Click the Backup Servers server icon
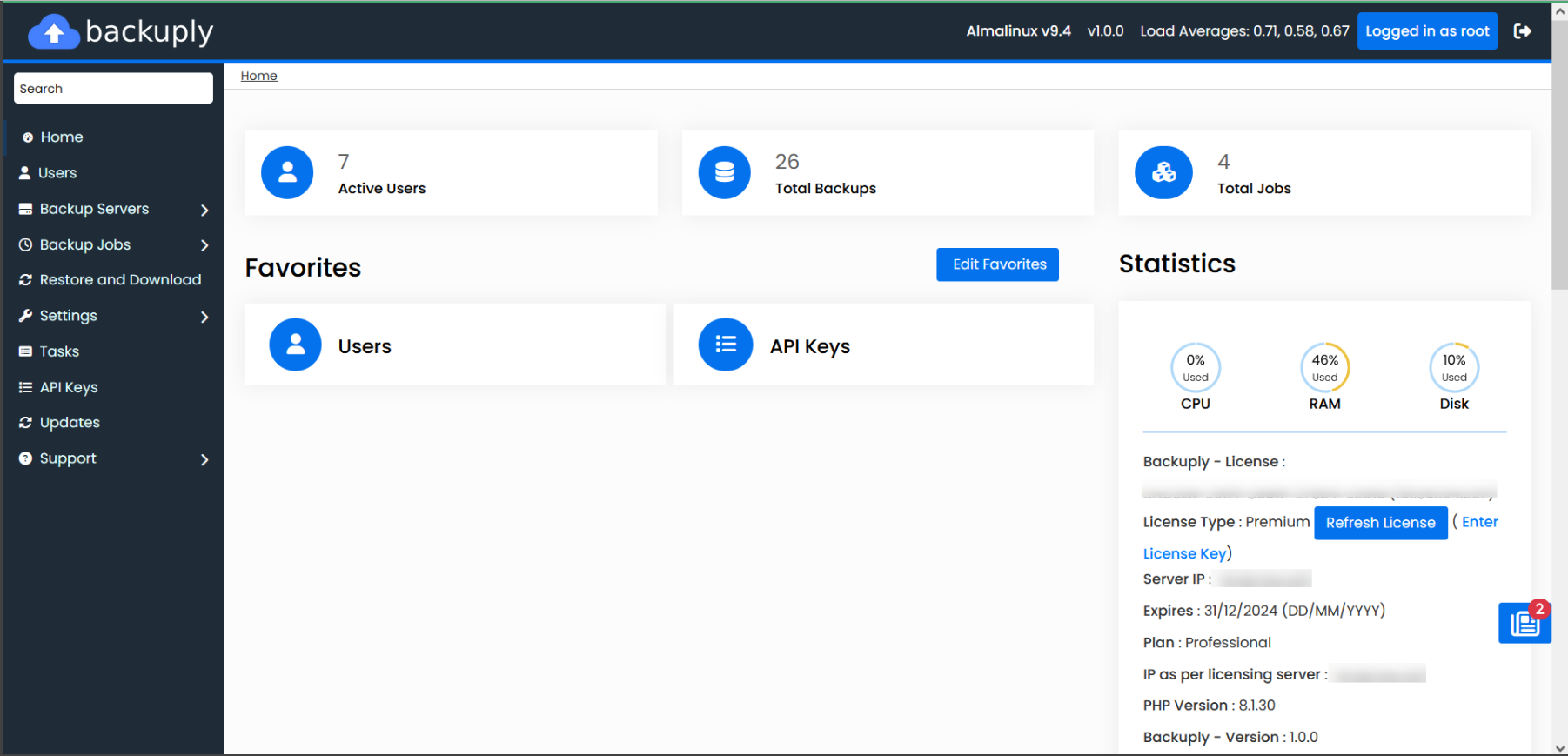This screenshot has height=756, width=1568. pos(25,209)
